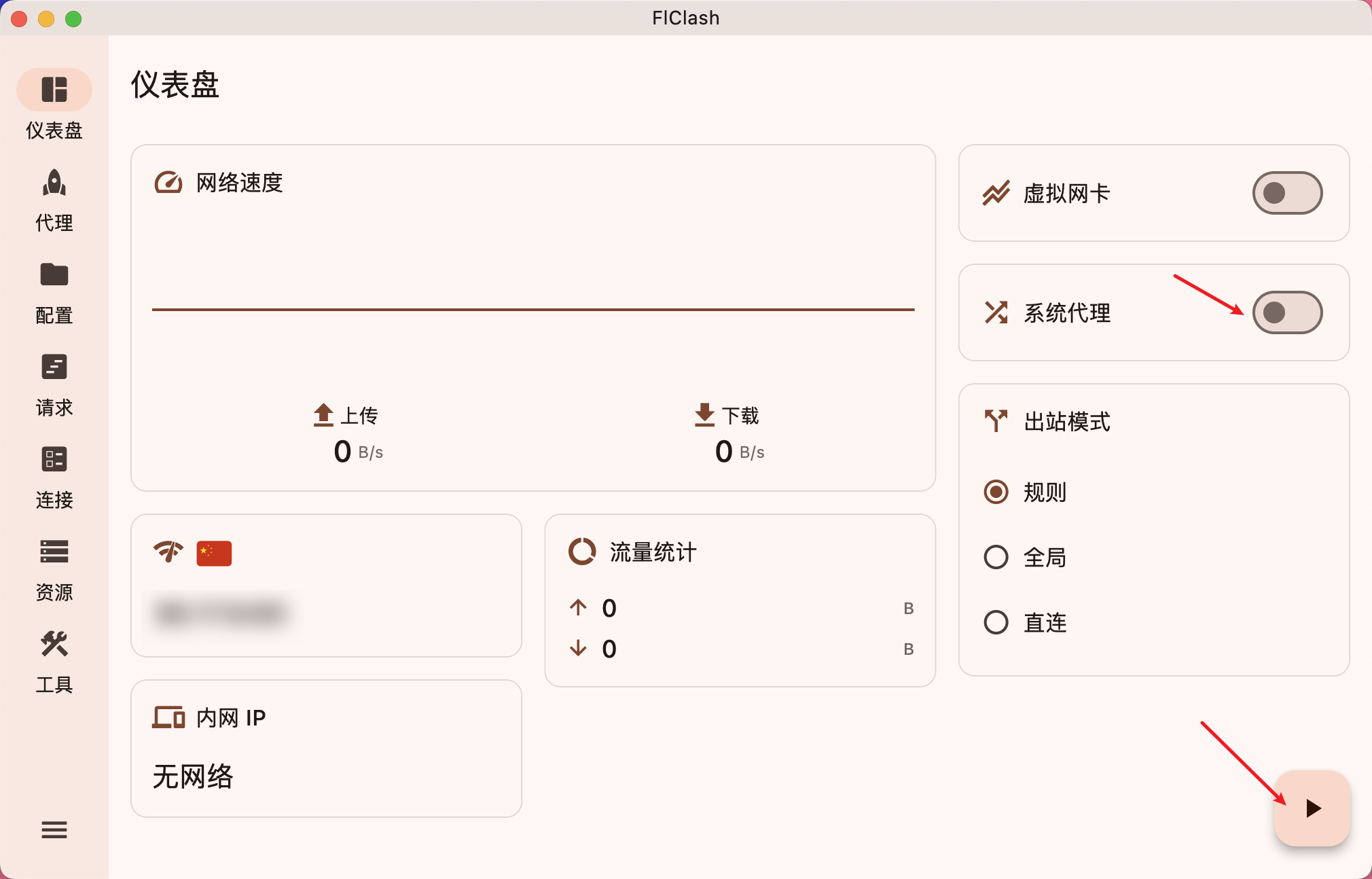Click the traffic download down-arrow icon
This screenshot has width=1372, height=879.
(x=578, y=648)
